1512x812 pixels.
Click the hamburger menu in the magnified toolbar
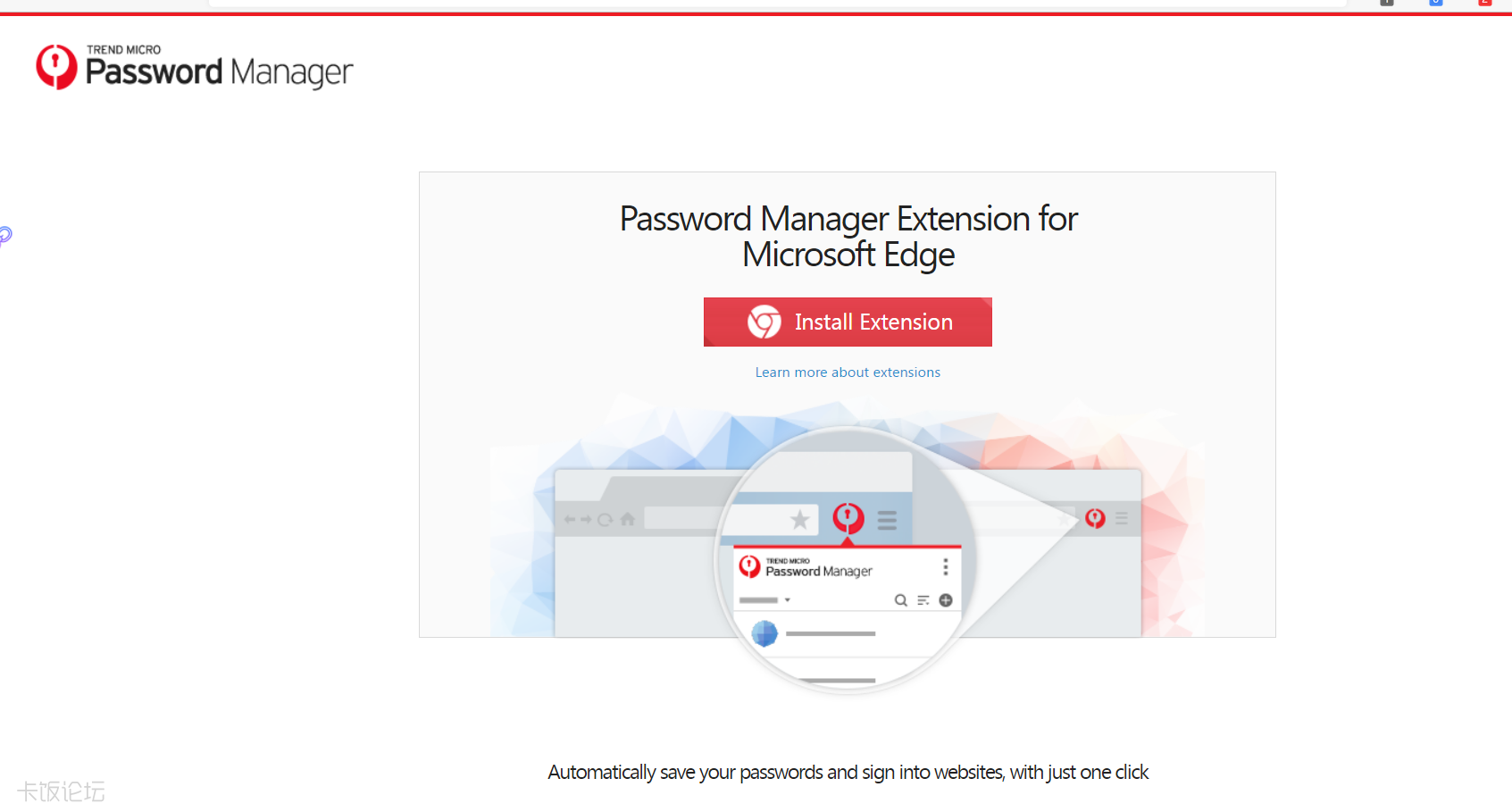coord(887,520)
